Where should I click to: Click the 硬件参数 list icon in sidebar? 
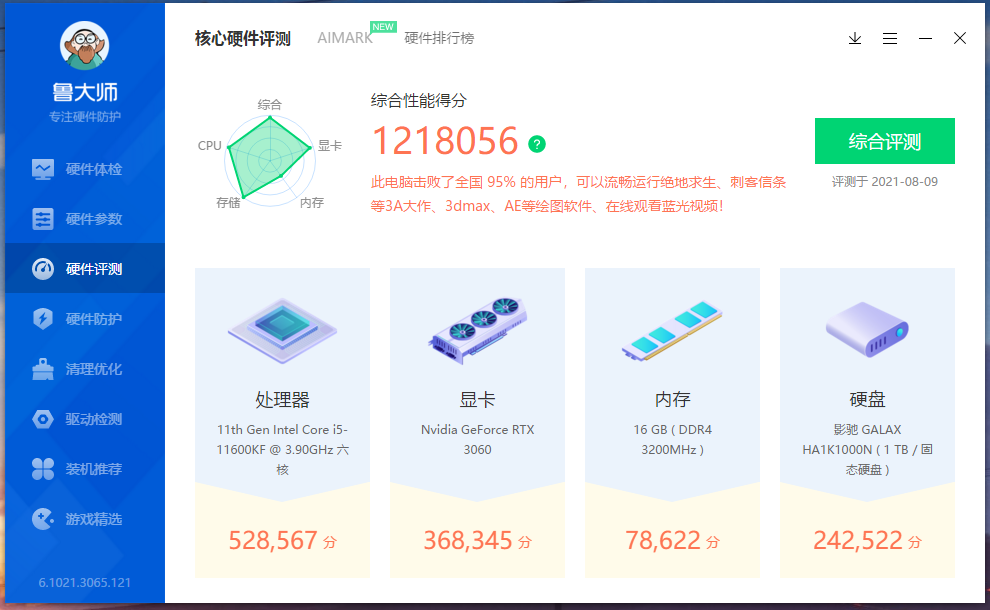point(43,219)
